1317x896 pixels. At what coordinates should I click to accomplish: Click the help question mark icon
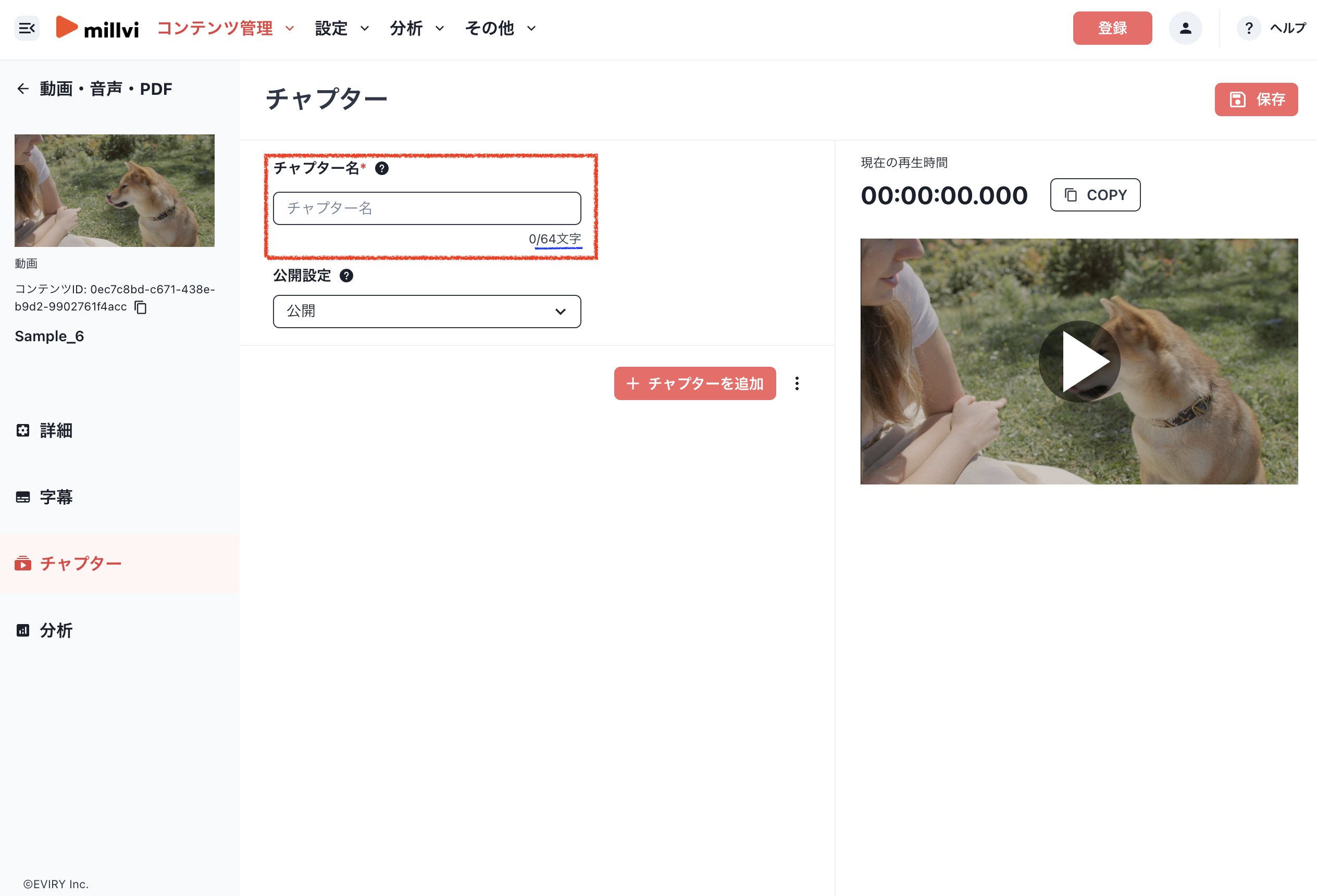click(x=1248, y=28)
